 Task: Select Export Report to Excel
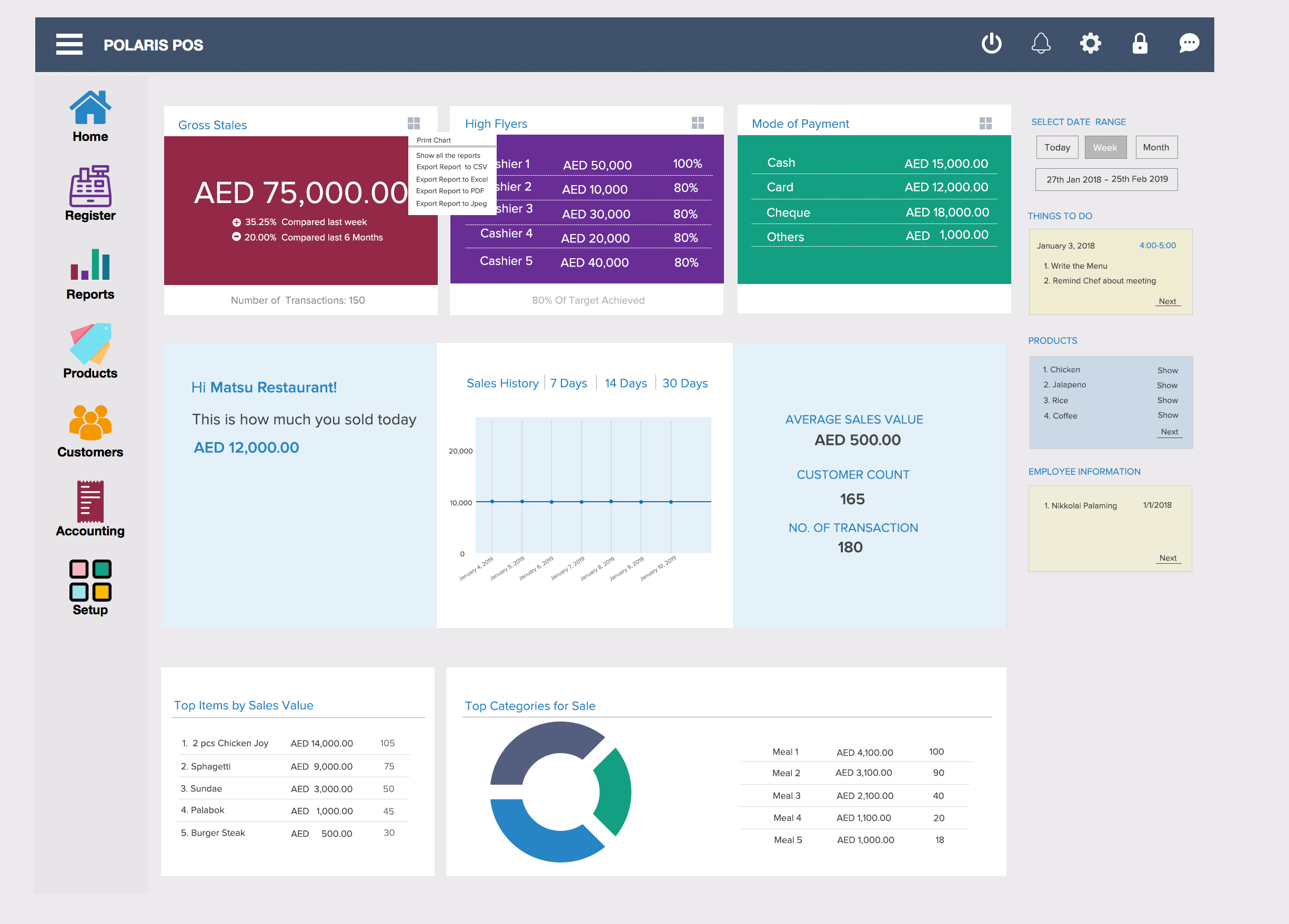coord(452,179)
